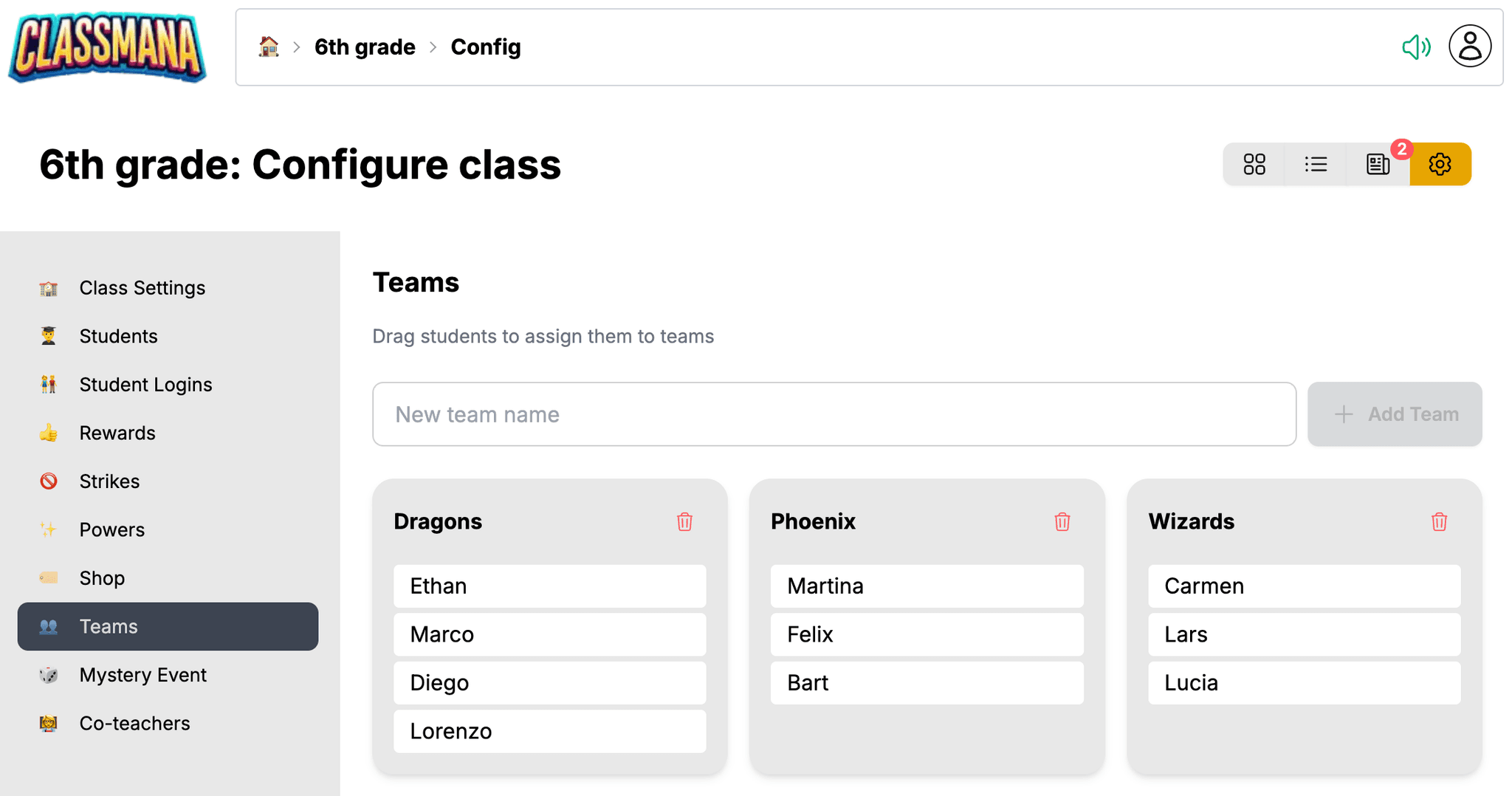Switch to list view layout
The height and width of the screenshot is (796, 1512).
tap(1316, 164)
